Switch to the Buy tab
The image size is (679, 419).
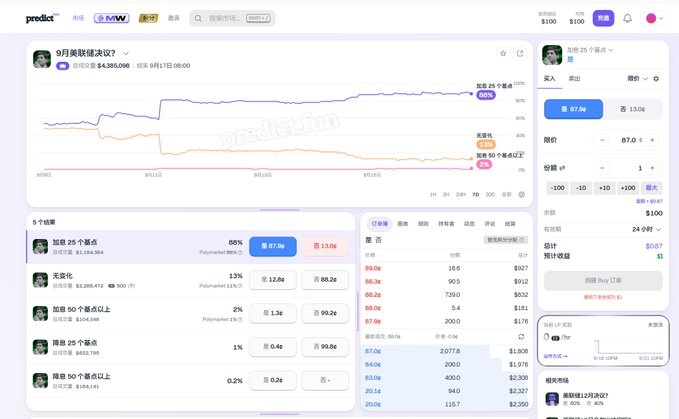[x=550, y=78]
